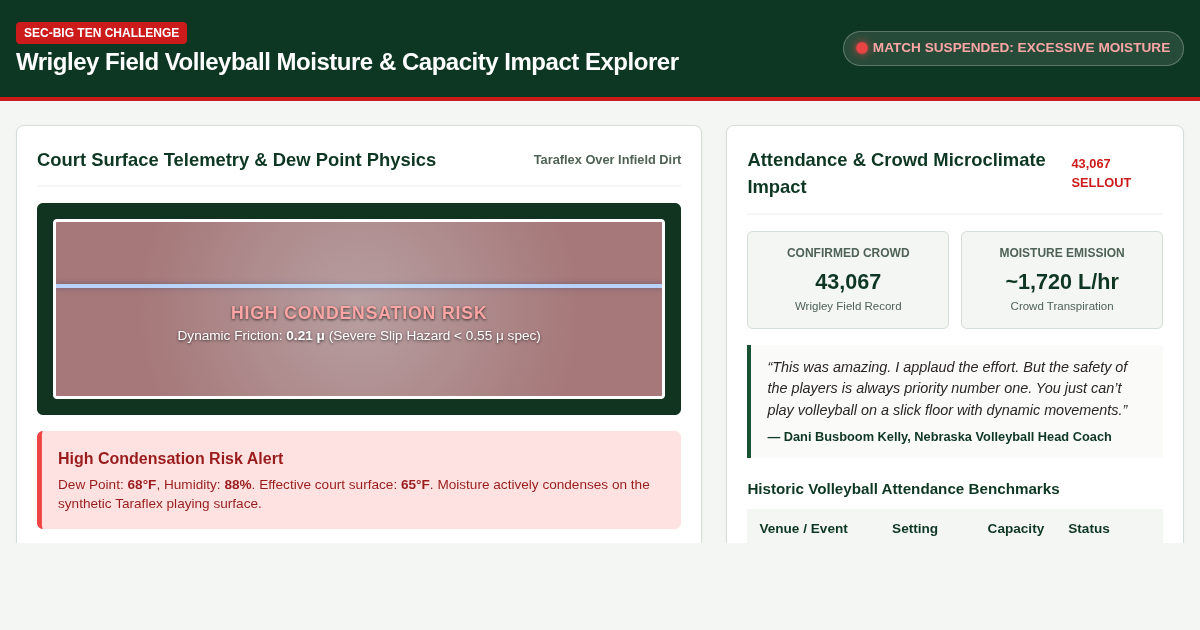Click the Moisture Emission ~1,720 L/hr card
Screen dimensions: 1200x630
click(x=1062, y=280)
